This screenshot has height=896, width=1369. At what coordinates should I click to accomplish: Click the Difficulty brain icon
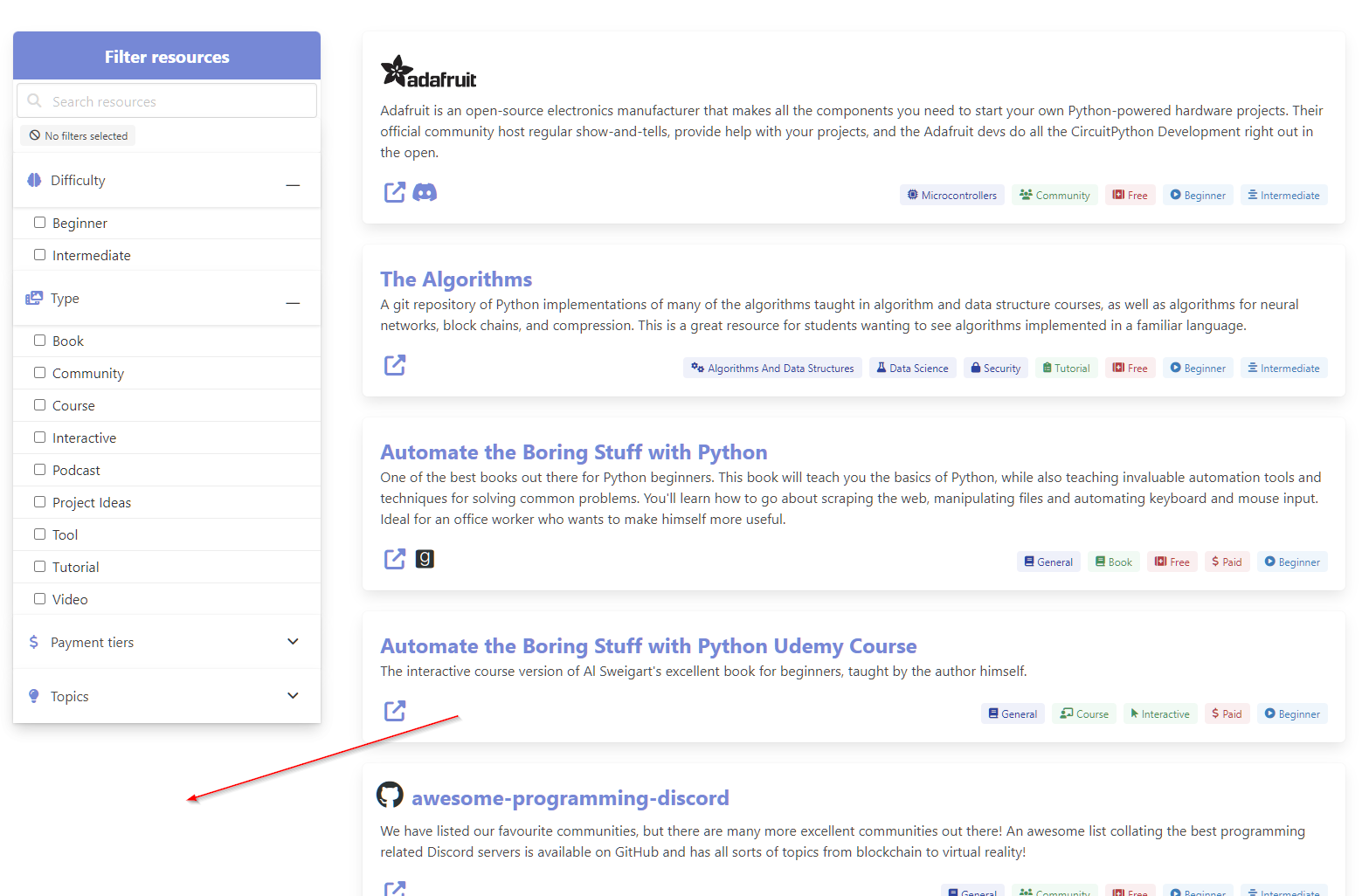[34, 180]
